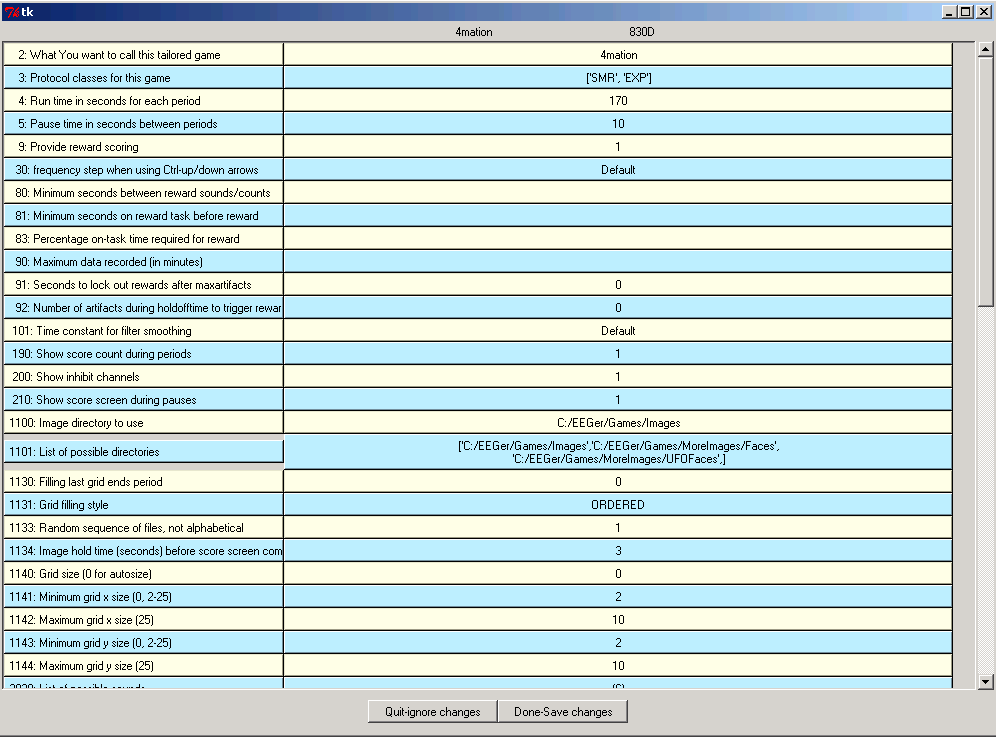Image resolution: width=996 pixels, height=737 pixels.
Task: Click '1134: Image hold time' label
Action: pyautogui.click(x=144, y=550)
